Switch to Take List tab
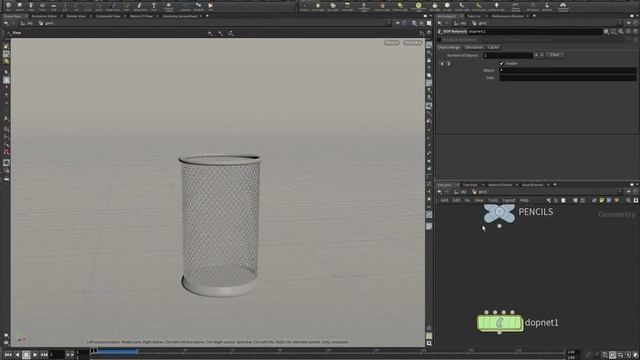The height and width of the screenshot is (360, 640). 473,16
